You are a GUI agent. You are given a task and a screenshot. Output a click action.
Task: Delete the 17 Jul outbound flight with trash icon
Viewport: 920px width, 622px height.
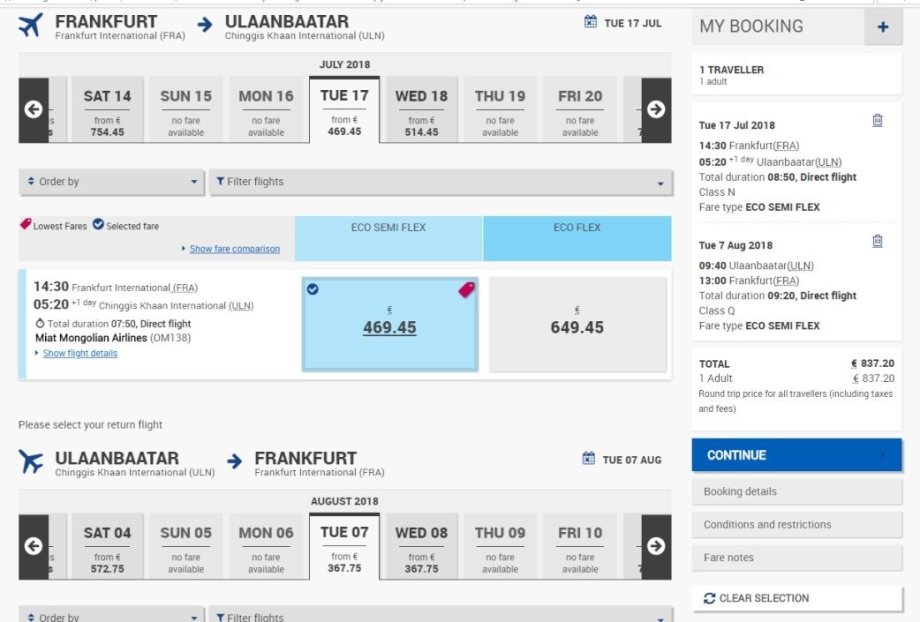[x=877, y=121]
